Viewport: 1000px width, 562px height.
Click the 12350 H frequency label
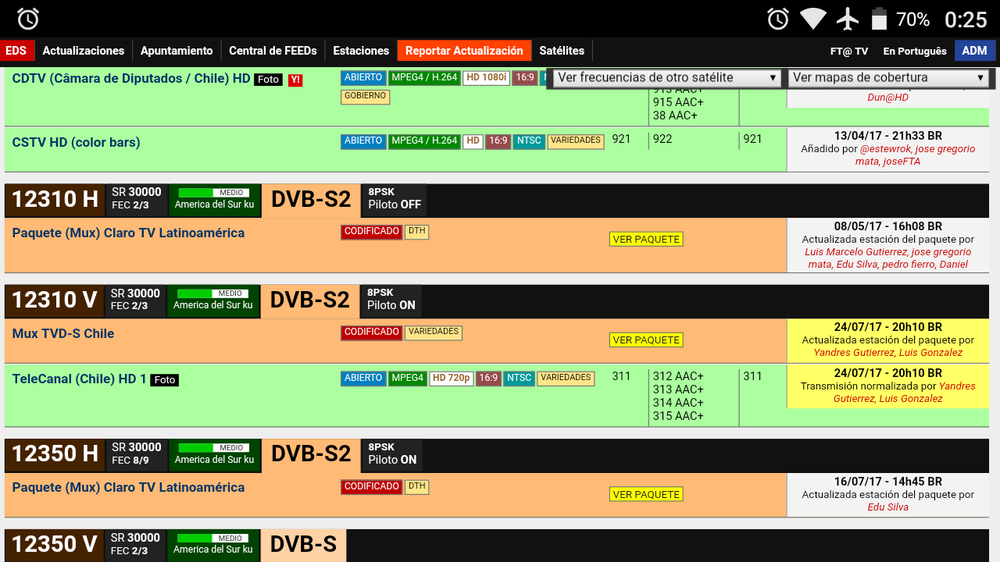pyautogui.click(x=55, y=454)
